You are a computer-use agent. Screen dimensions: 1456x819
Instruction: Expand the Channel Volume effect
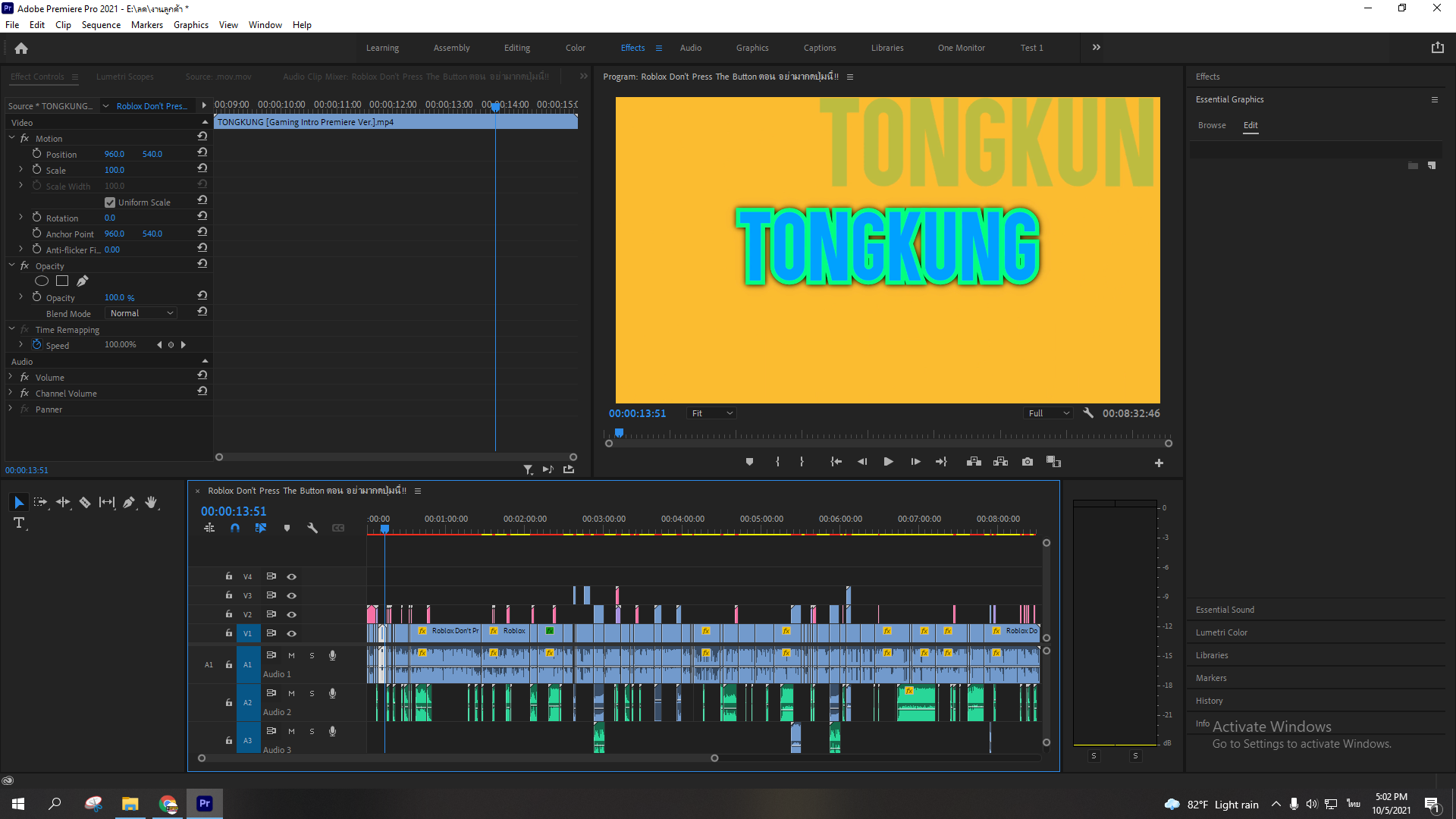[x=11, y=393]
